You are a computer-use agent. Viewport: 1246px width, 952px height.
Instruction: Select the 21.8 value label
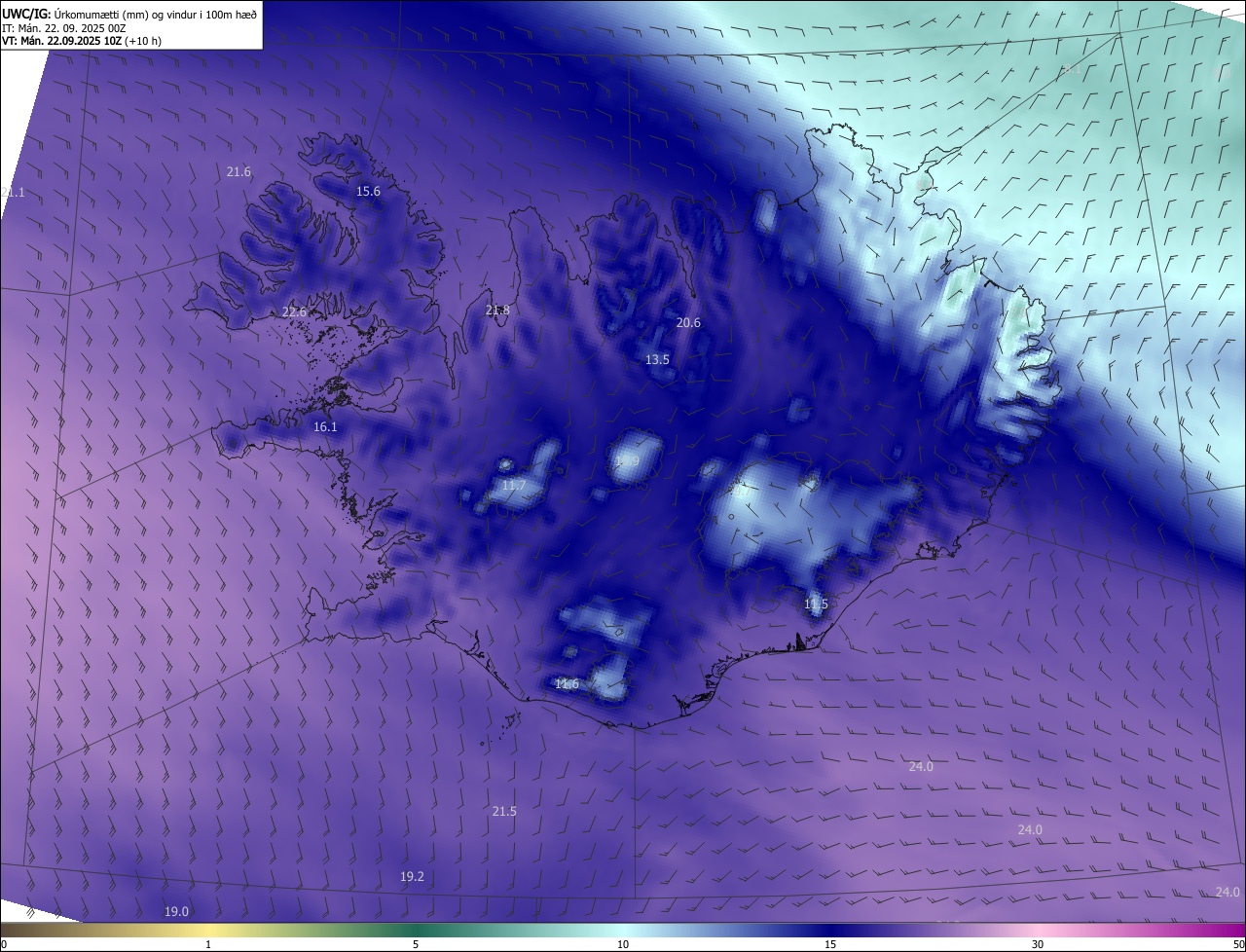pos(497,311)
